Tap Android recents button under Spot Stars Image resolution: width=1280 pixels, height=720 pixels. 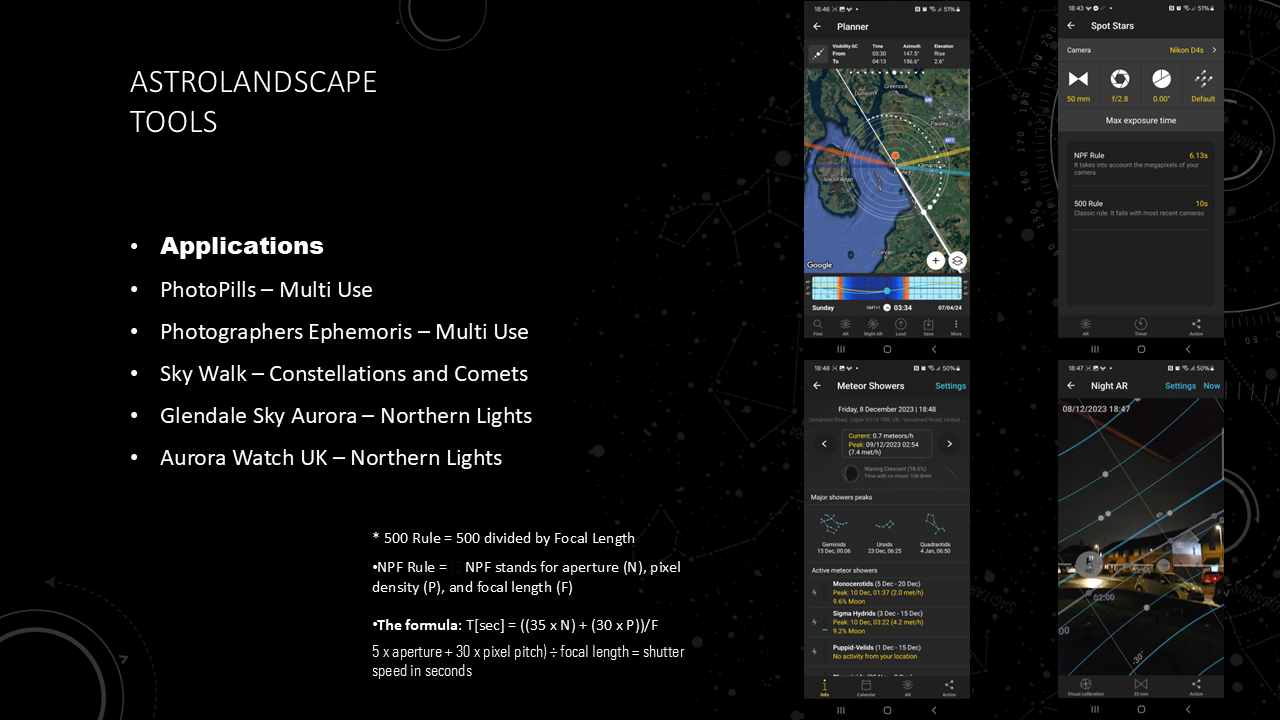pyautogui.click(x=1095, y=350)
